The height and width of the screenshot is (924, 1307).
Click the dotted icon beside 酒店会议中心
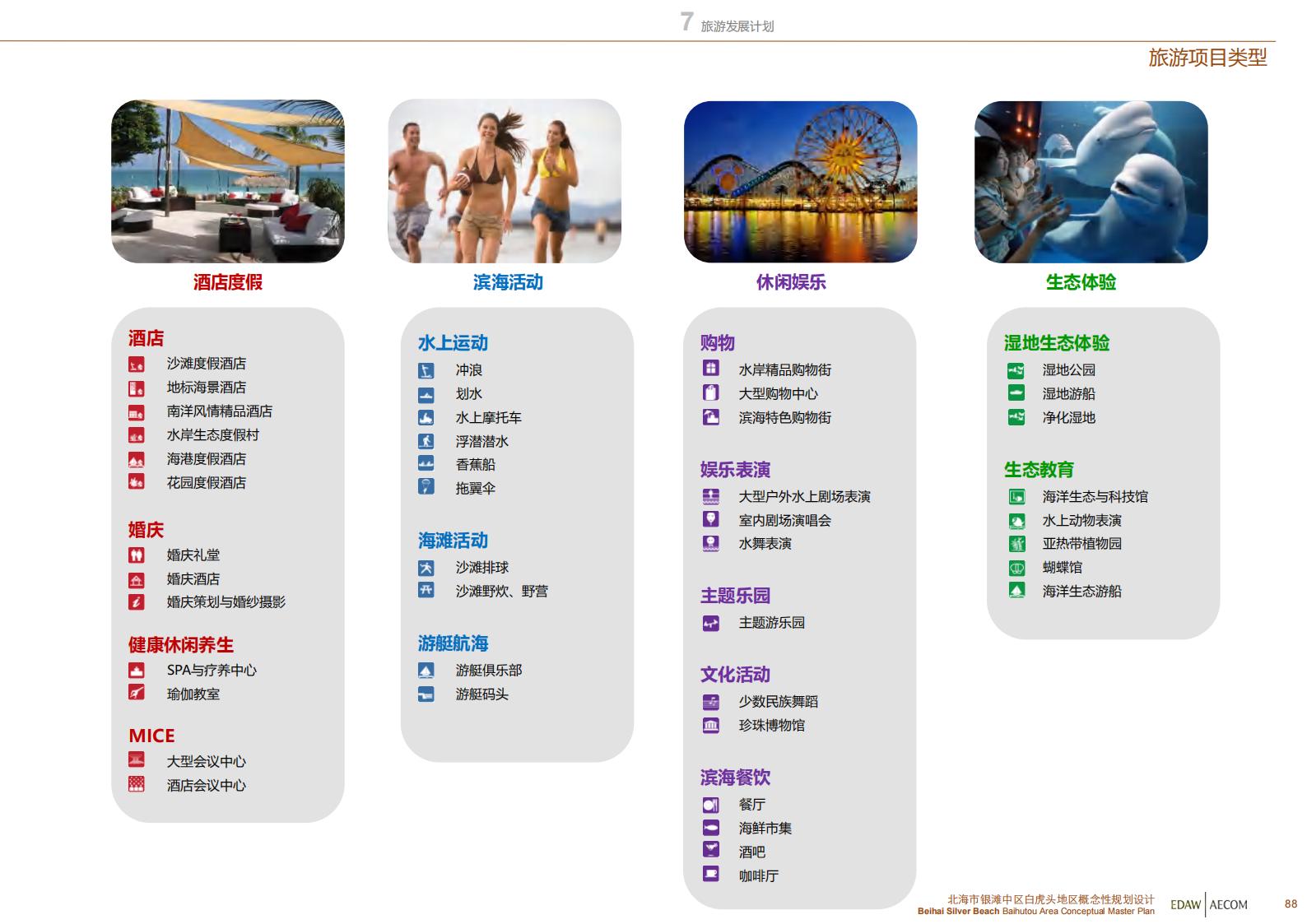[x=137, y=784]
